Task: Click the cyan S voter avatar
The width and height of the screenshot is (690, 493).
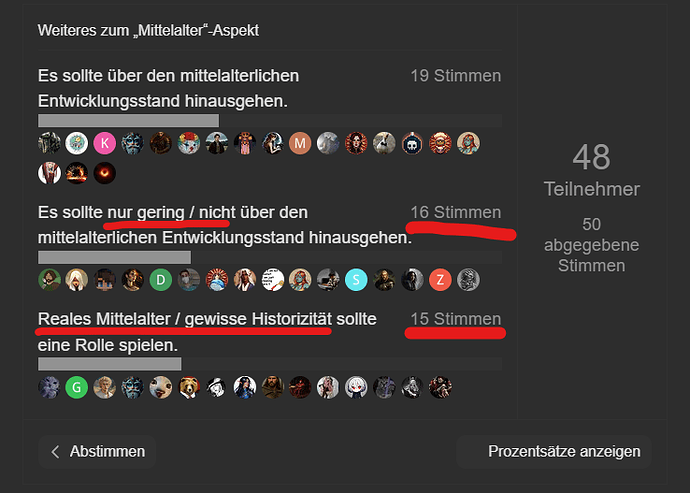Action: click(x=356, y=280)
